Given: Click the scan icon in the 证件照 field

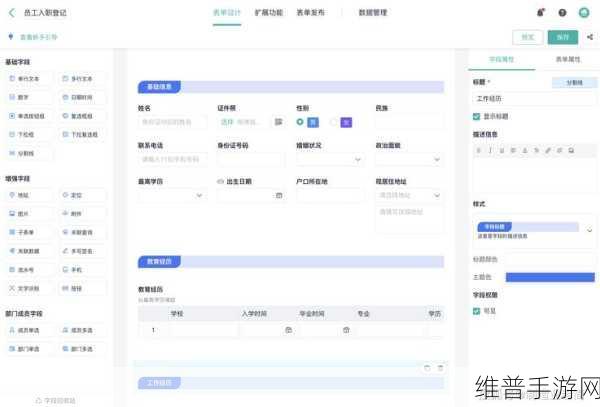Looking at the screenshot, I should pyautogui.click(x=279, y=122).
